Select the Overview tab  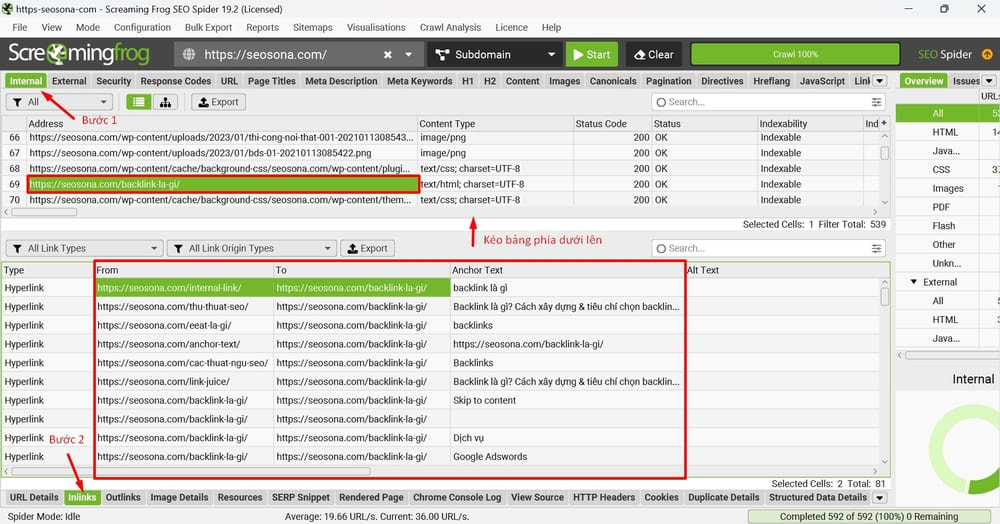click(923, 81)
